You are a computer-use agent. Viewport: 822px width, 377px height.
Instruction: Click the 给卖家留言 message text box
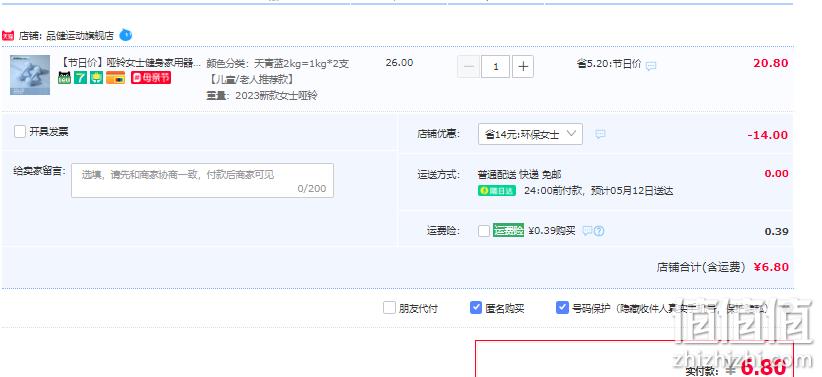click(202, 180)
